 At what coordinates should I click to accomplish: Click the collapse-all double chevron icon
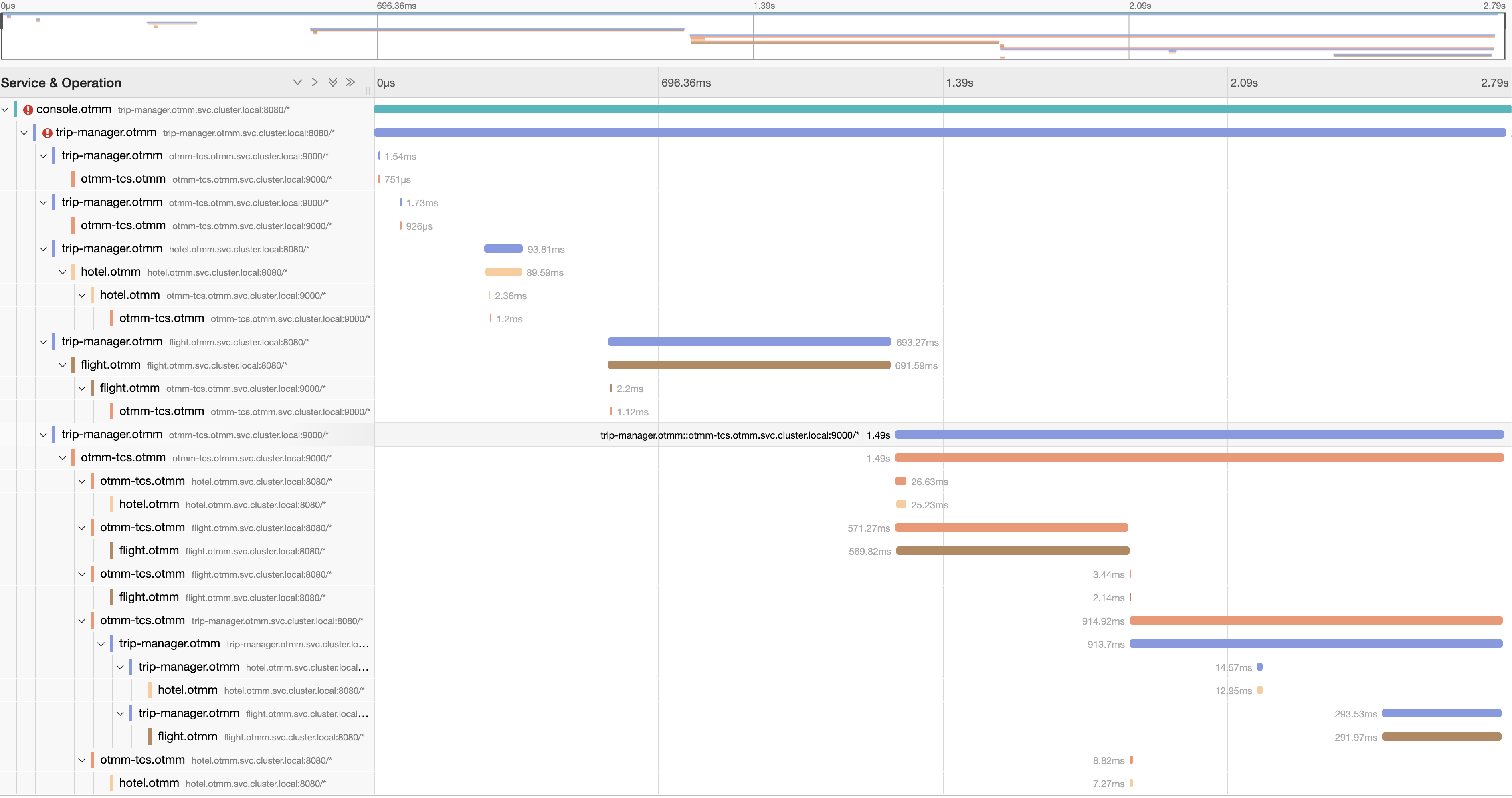(x=350, y=82)
